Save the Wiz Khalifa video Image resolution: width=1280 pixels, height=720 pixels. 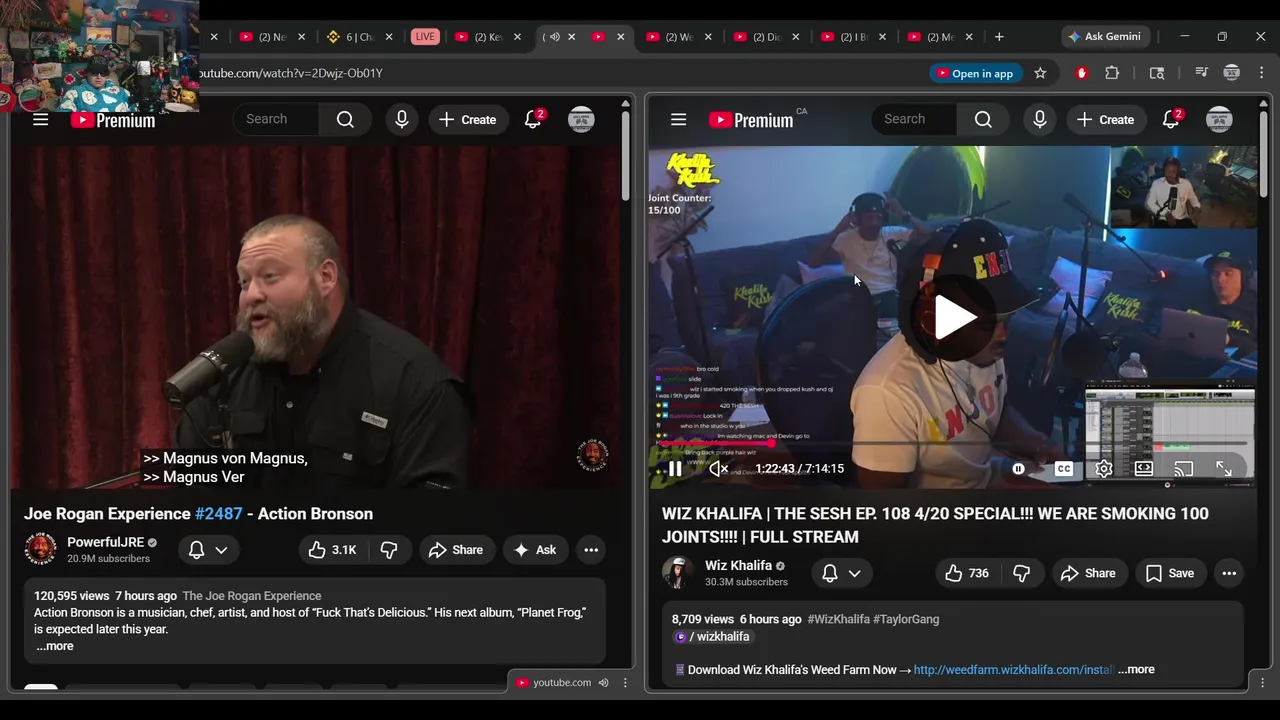(1170, 573)
